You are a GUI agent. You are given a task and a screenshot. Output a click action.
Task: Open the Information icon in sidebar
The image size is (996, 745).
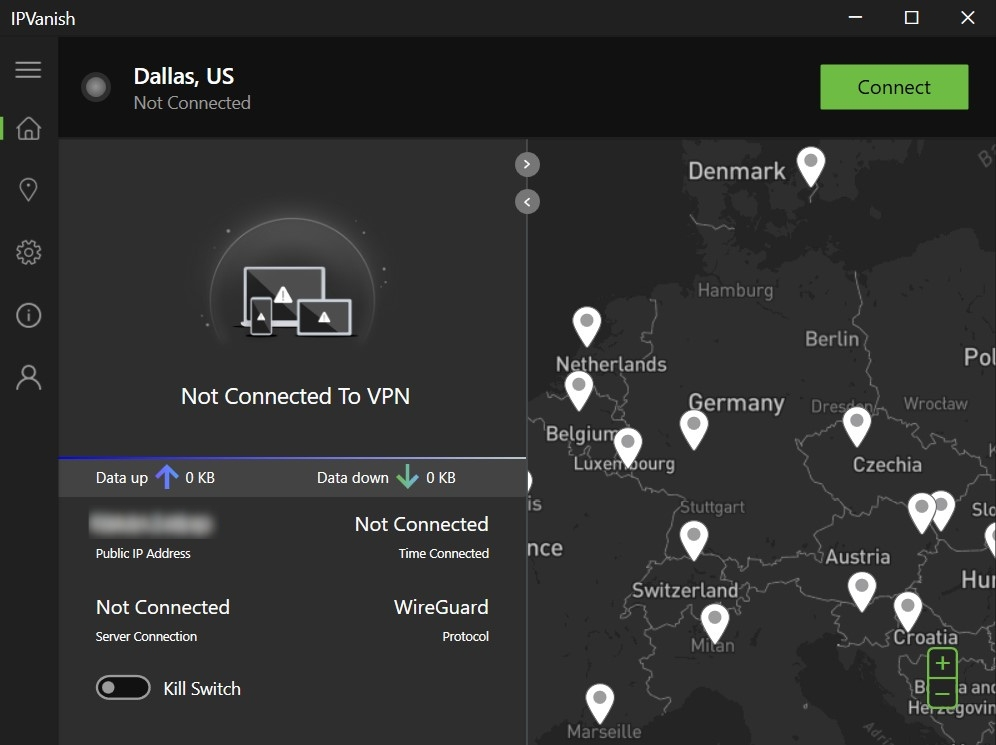29,315
